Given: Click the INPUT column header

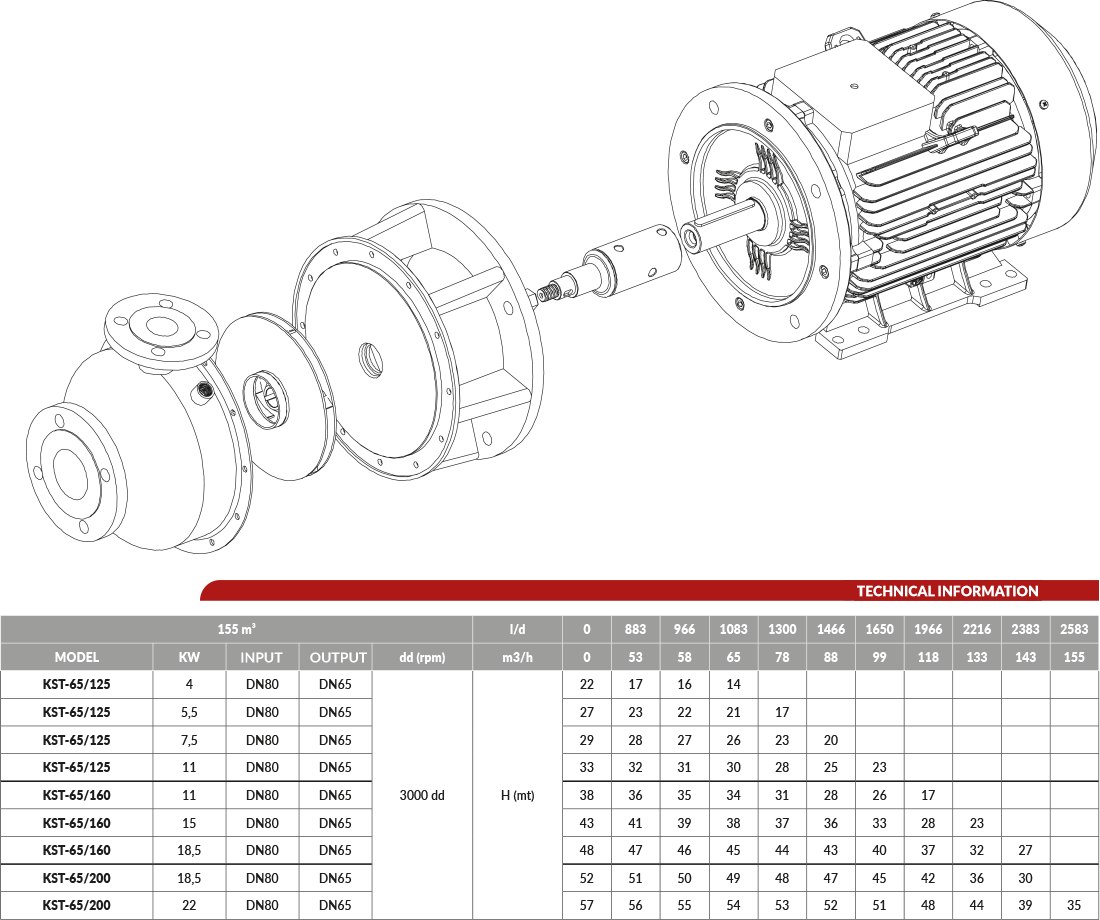Looking at the screenshot, I should point(262,658).
